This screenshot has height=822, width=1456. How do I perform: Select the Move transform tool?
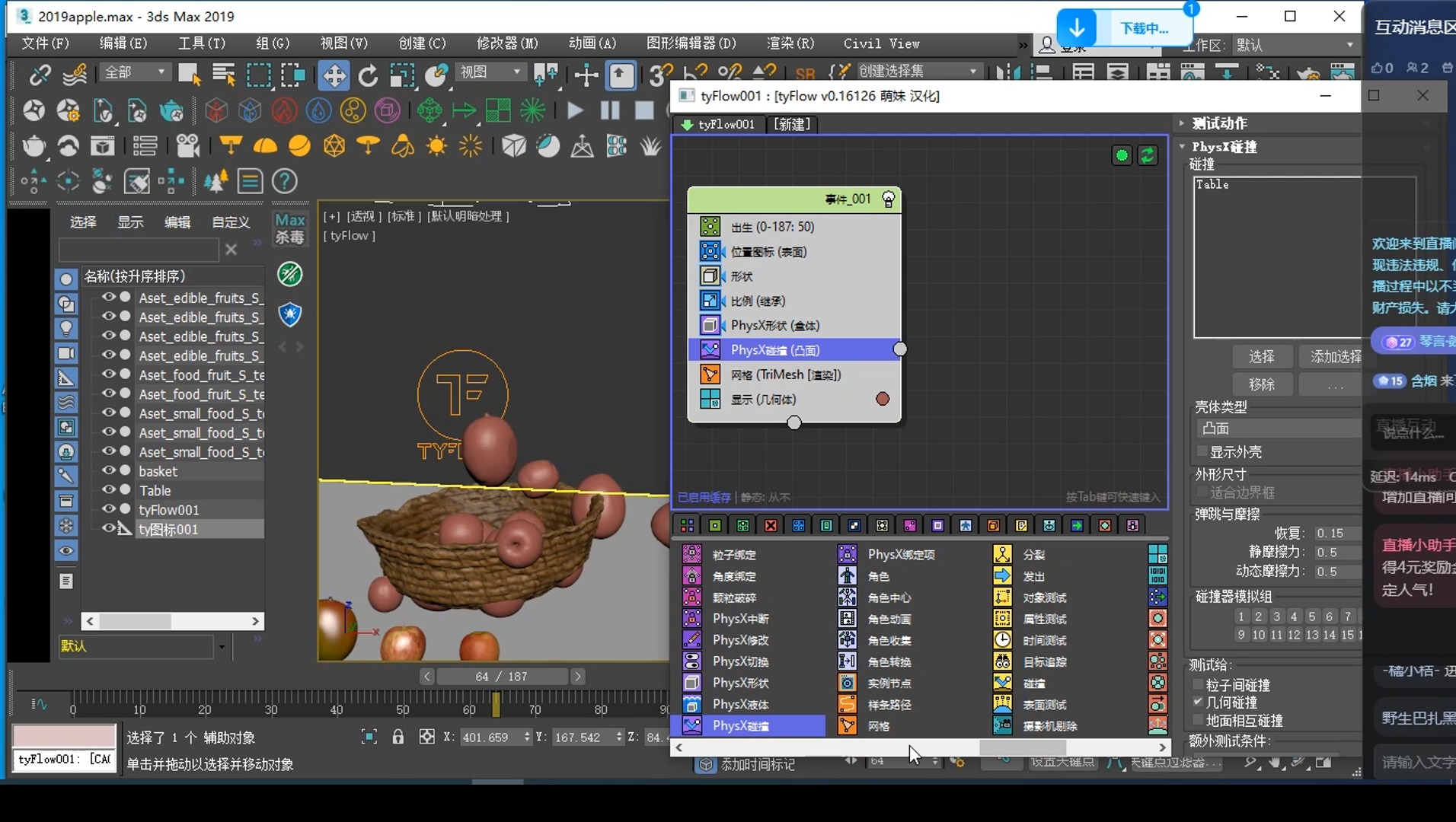point(334,75)
